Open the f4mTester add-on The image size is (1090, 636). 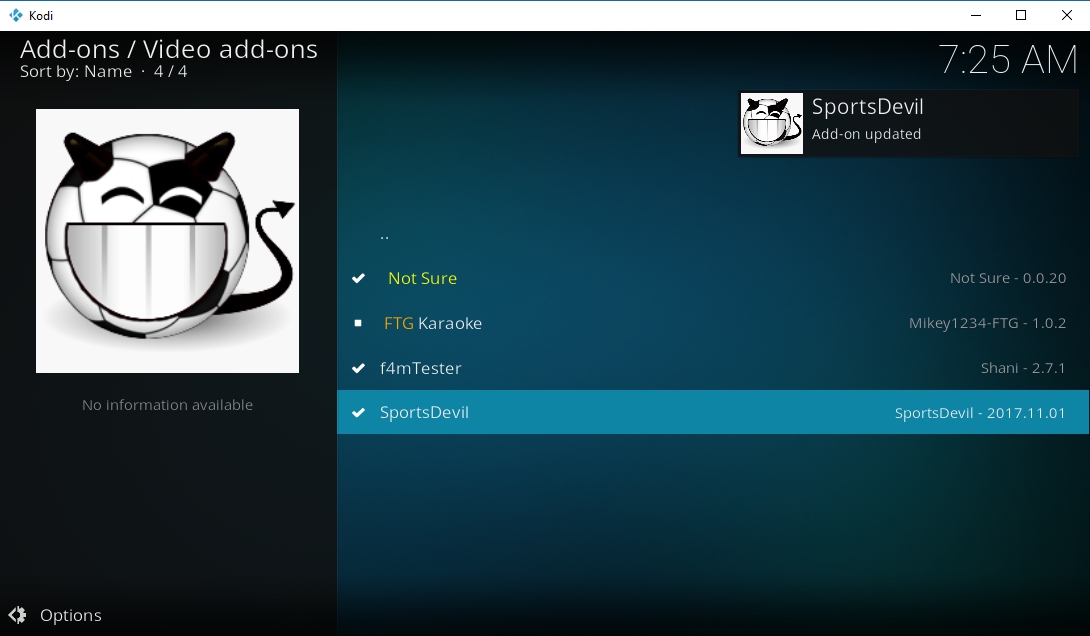click(x=713, y=368)
